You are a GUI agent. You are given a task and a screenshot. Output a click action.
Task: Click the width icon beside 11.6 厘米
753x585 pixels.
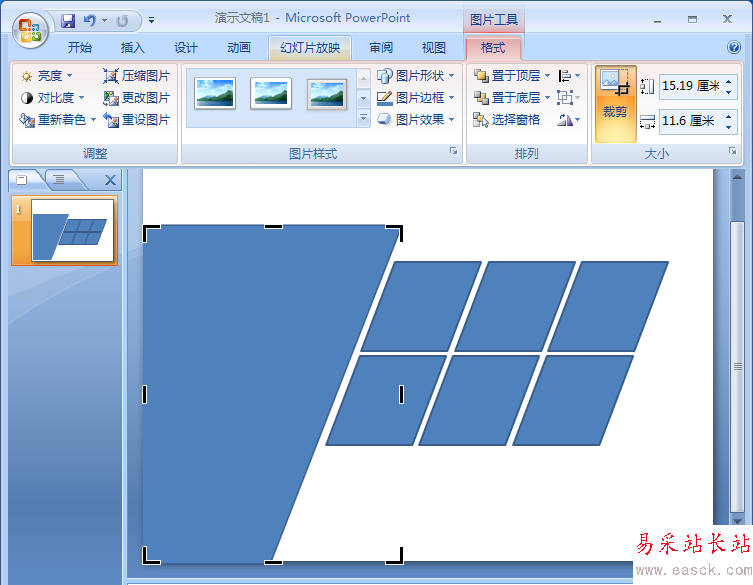(x=647, y=122)
